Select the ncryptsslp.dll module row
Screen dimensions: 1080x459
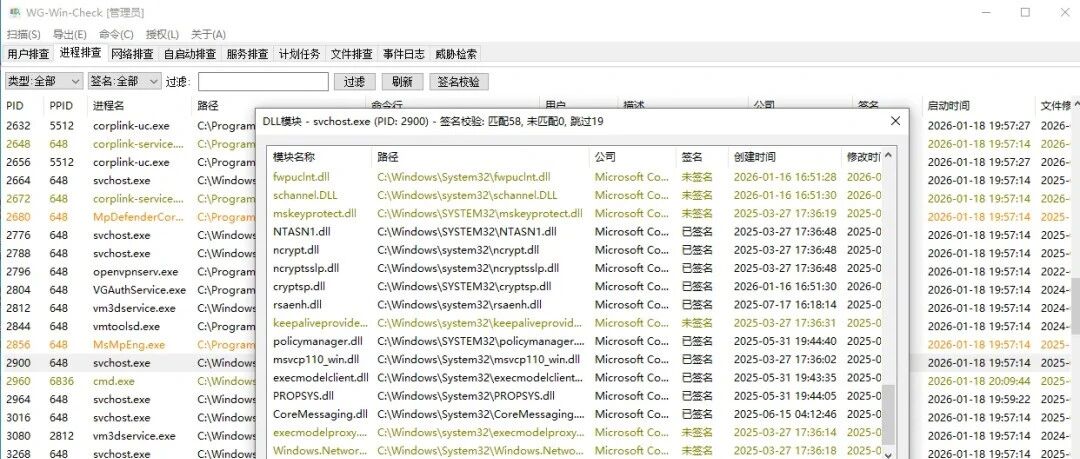575,268
